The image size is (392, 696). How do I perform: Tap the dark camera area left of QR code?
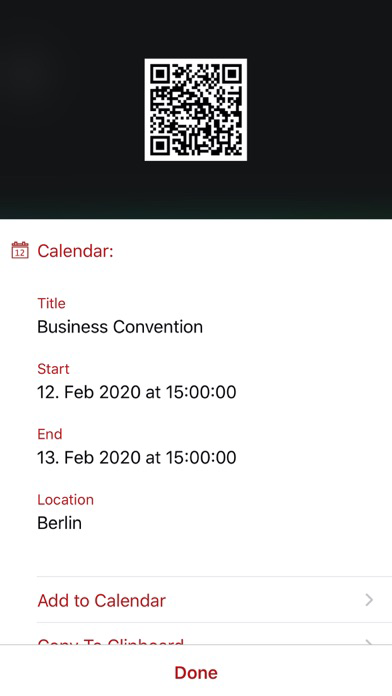tap(72, 110)
